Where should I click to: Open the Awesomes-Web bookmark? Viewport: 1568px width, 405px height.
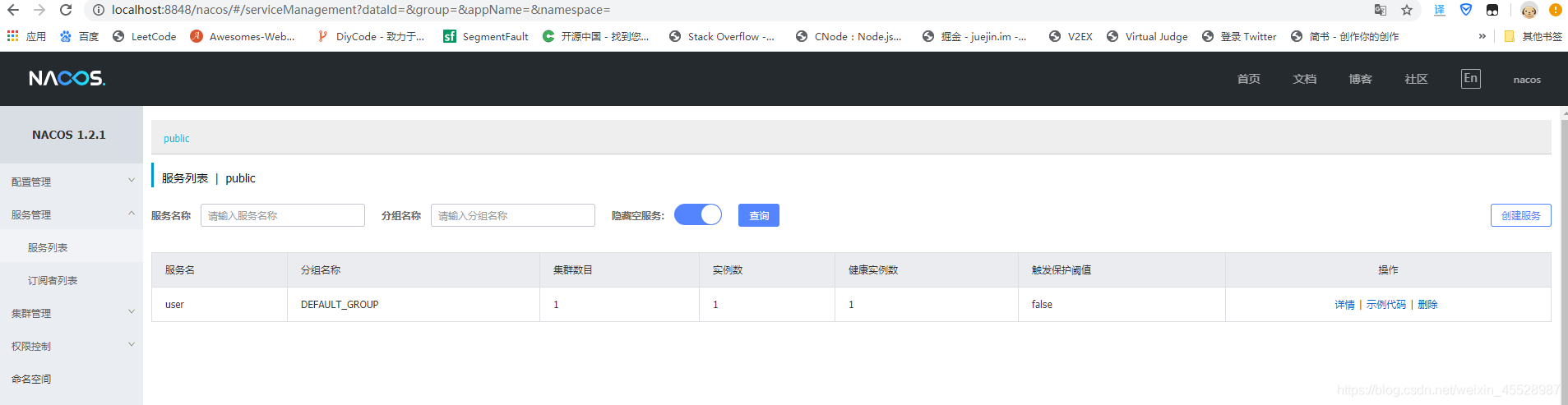point(243,36)
